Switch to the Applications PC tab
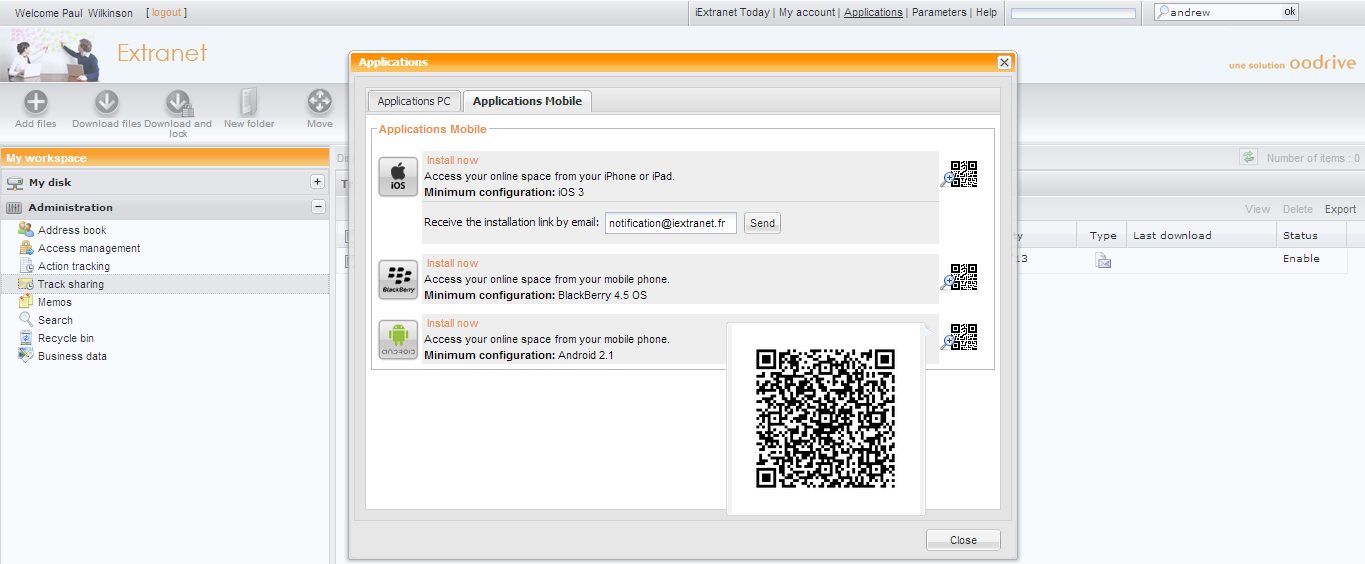 click(x=414, y=101)
